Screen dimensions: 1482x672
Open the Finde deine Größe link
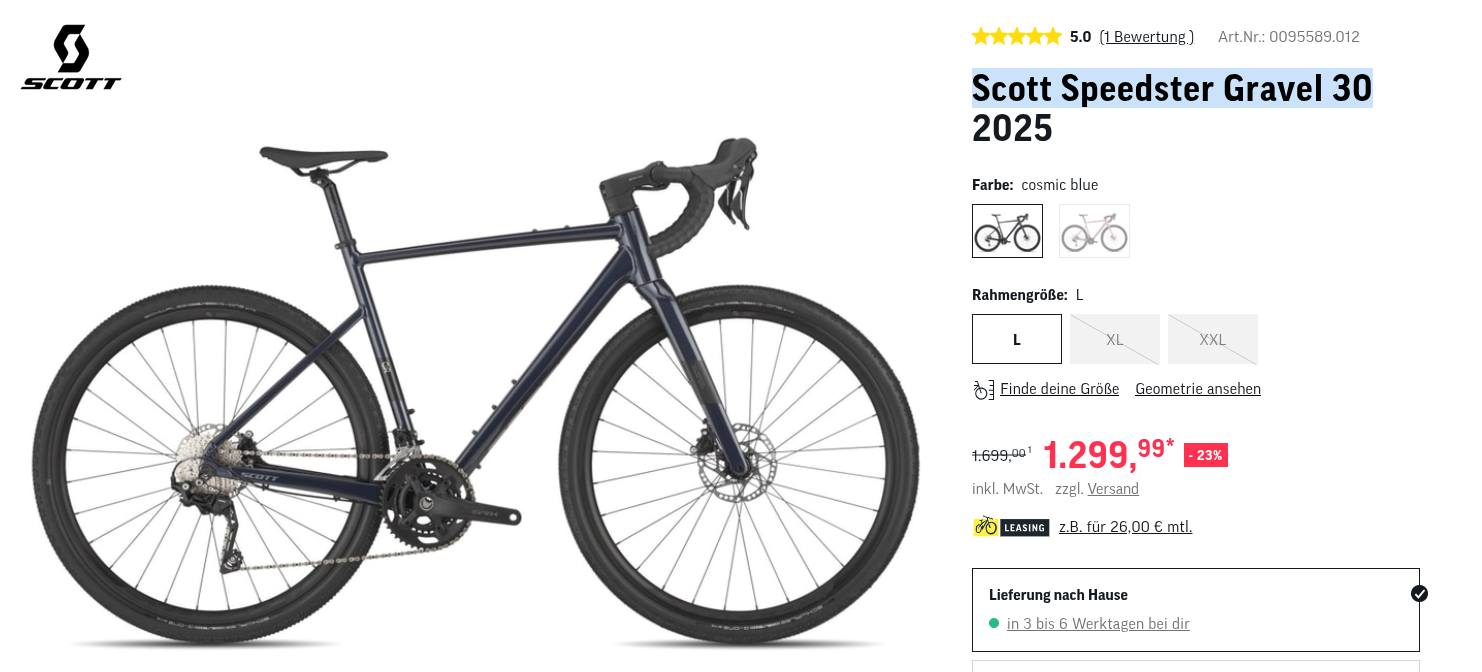[x=1059, y=389]
